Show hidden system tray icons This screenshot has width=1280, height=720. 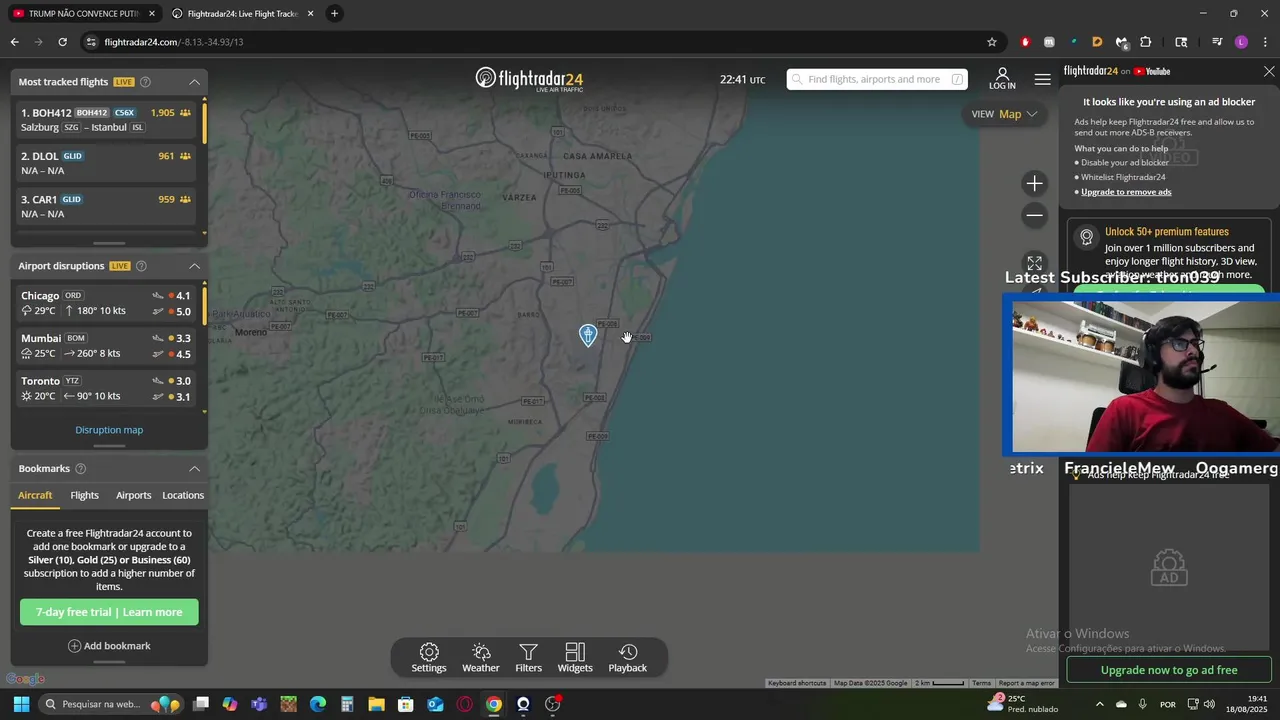point(1099,704)
